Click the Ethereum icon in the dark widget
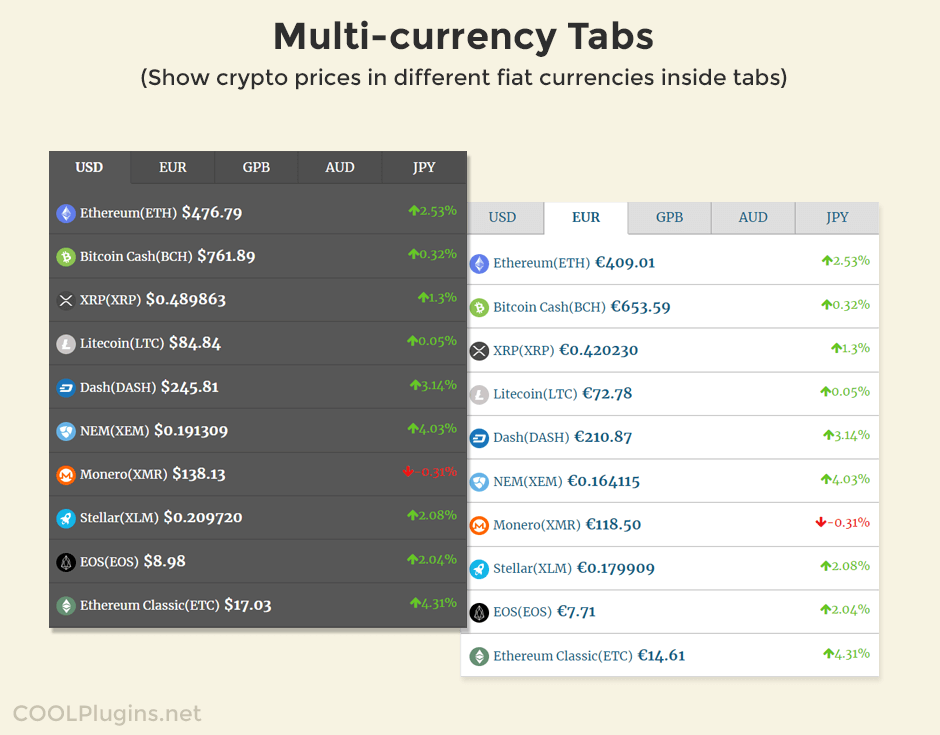940x735 pixels. point(66,213)
